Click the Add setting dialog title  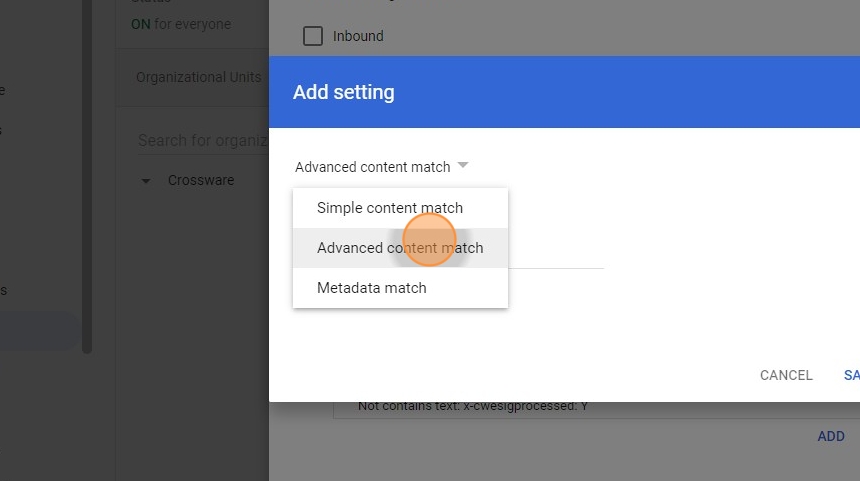tap(344, 92)
